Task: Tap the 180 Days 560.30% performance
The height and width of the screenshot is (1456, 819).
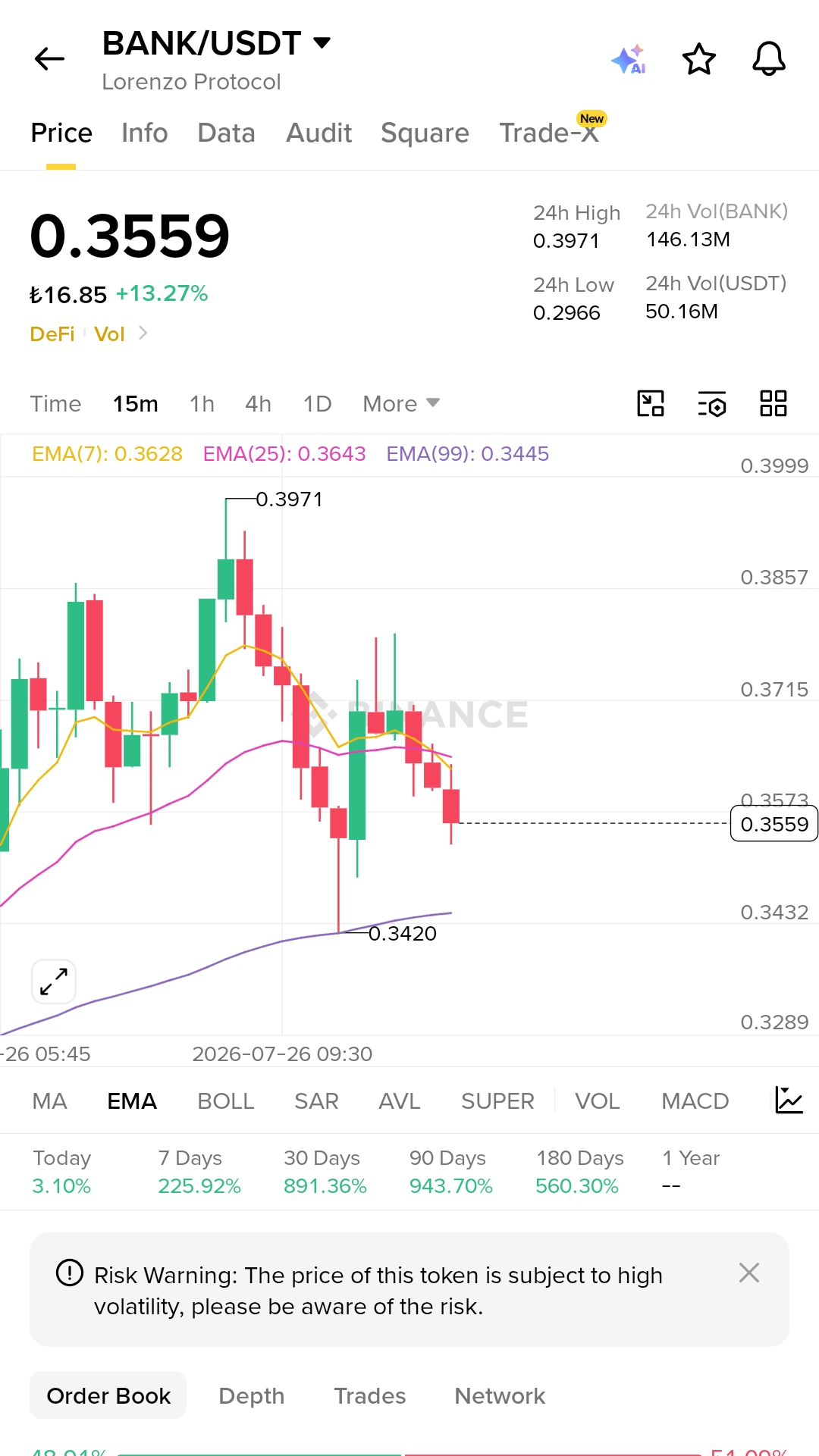Action: 579,1172
